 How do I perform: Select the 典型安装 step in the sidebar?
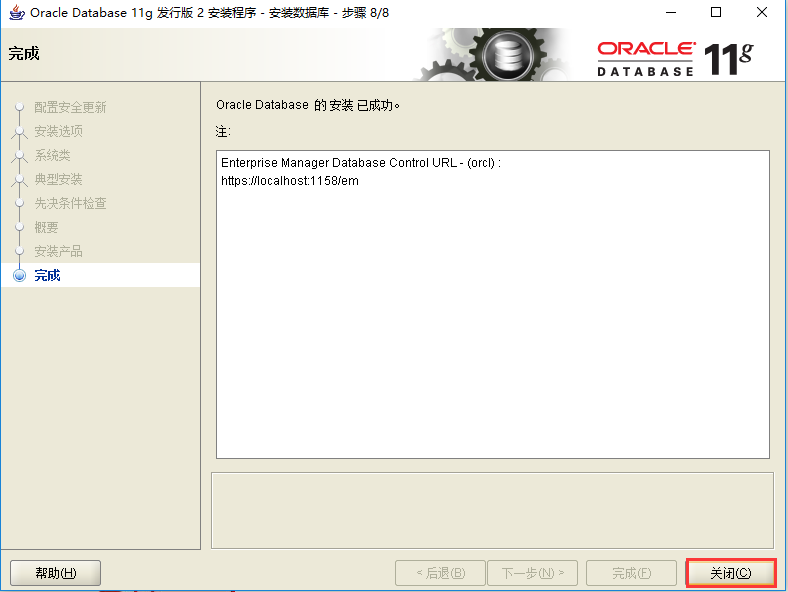click(58, 179)
